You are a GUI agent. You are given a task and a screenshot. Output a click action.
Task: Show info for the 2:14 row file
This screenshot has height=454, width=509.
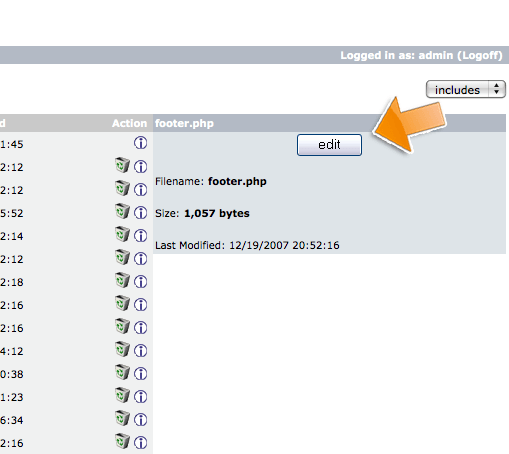140,235
